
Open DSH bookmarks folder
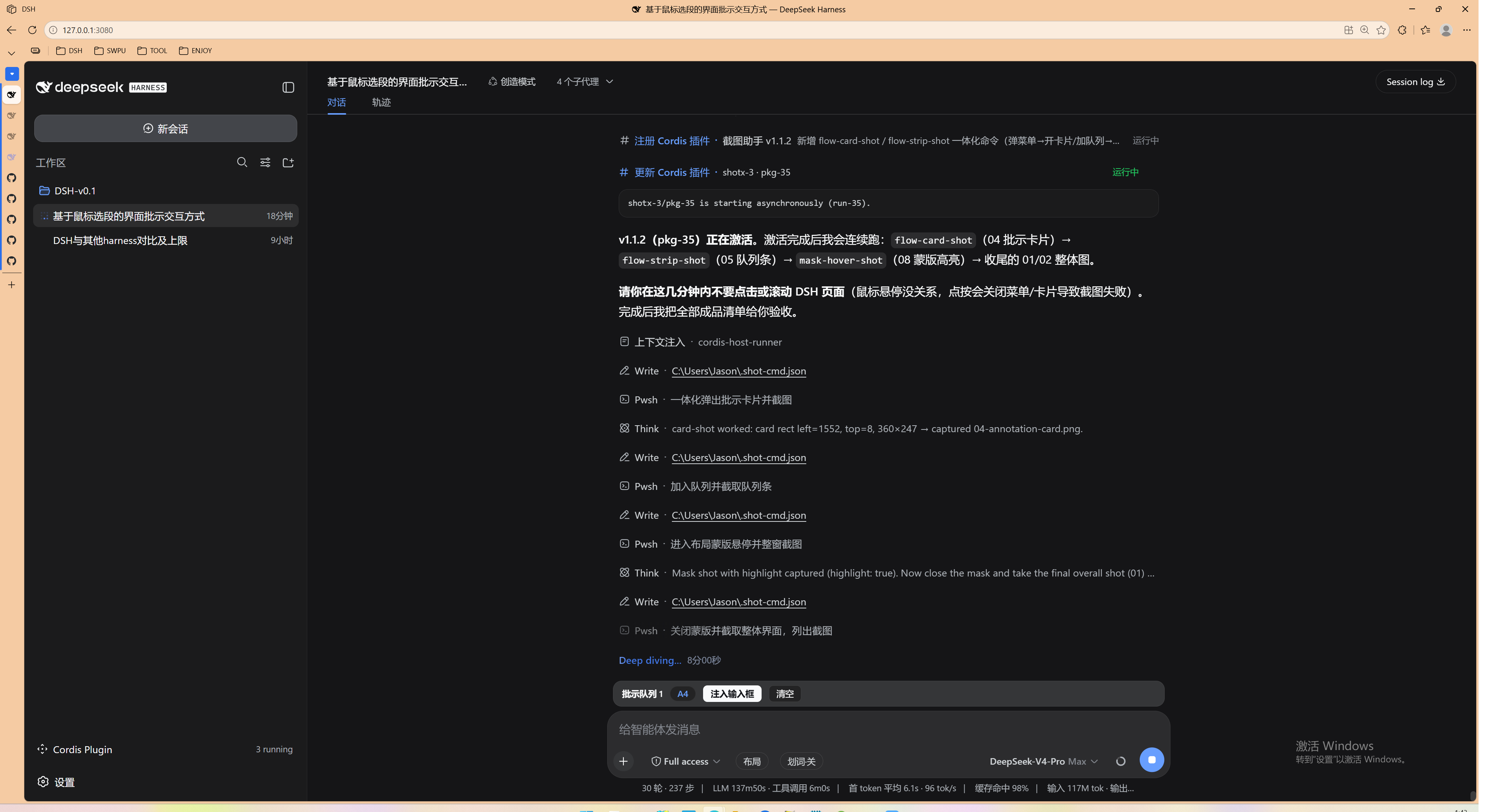click(x=69, y=51)
